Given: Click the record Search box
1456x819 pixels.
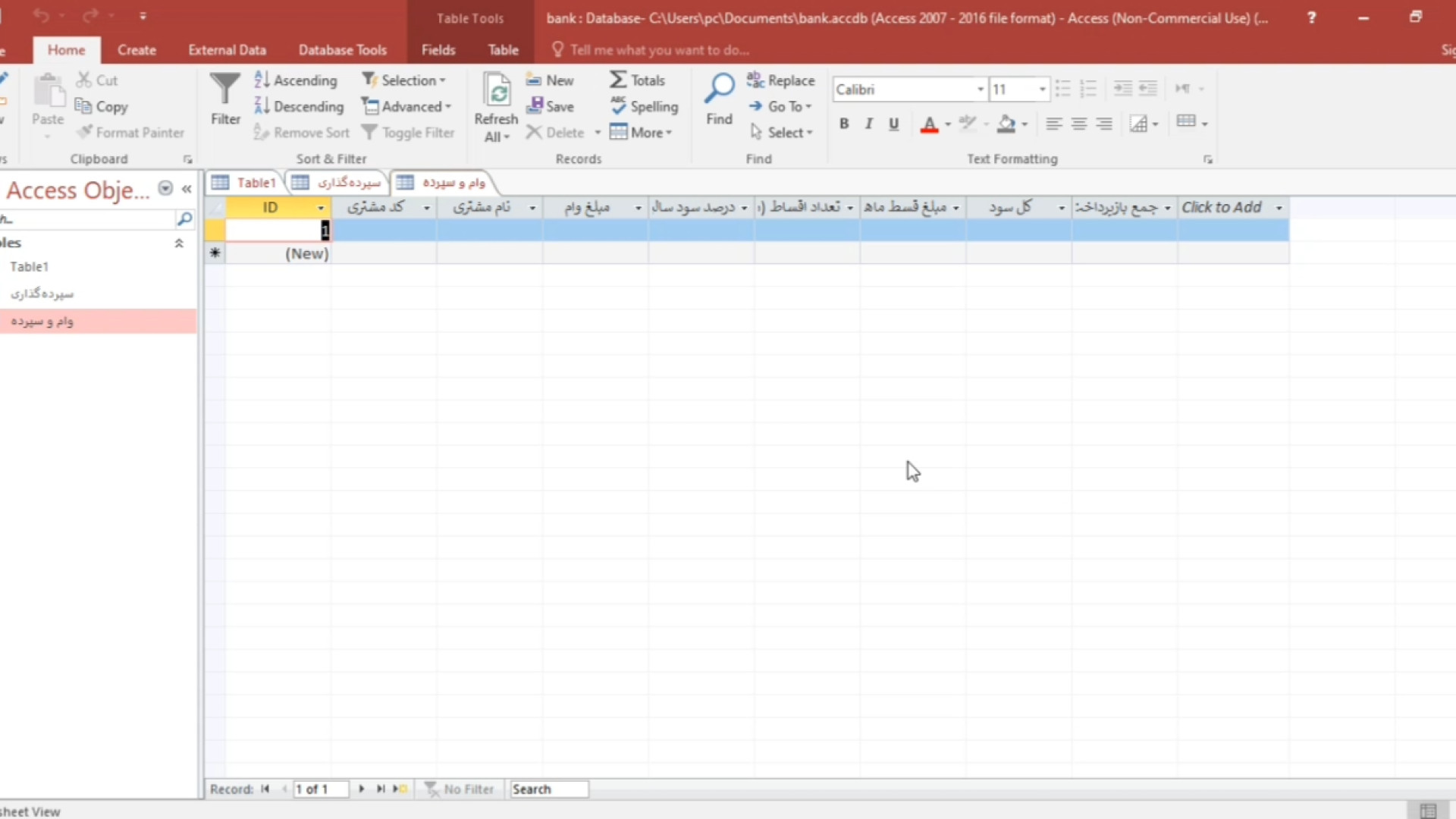Looking at the screenshot, I should tap(548, 789).
